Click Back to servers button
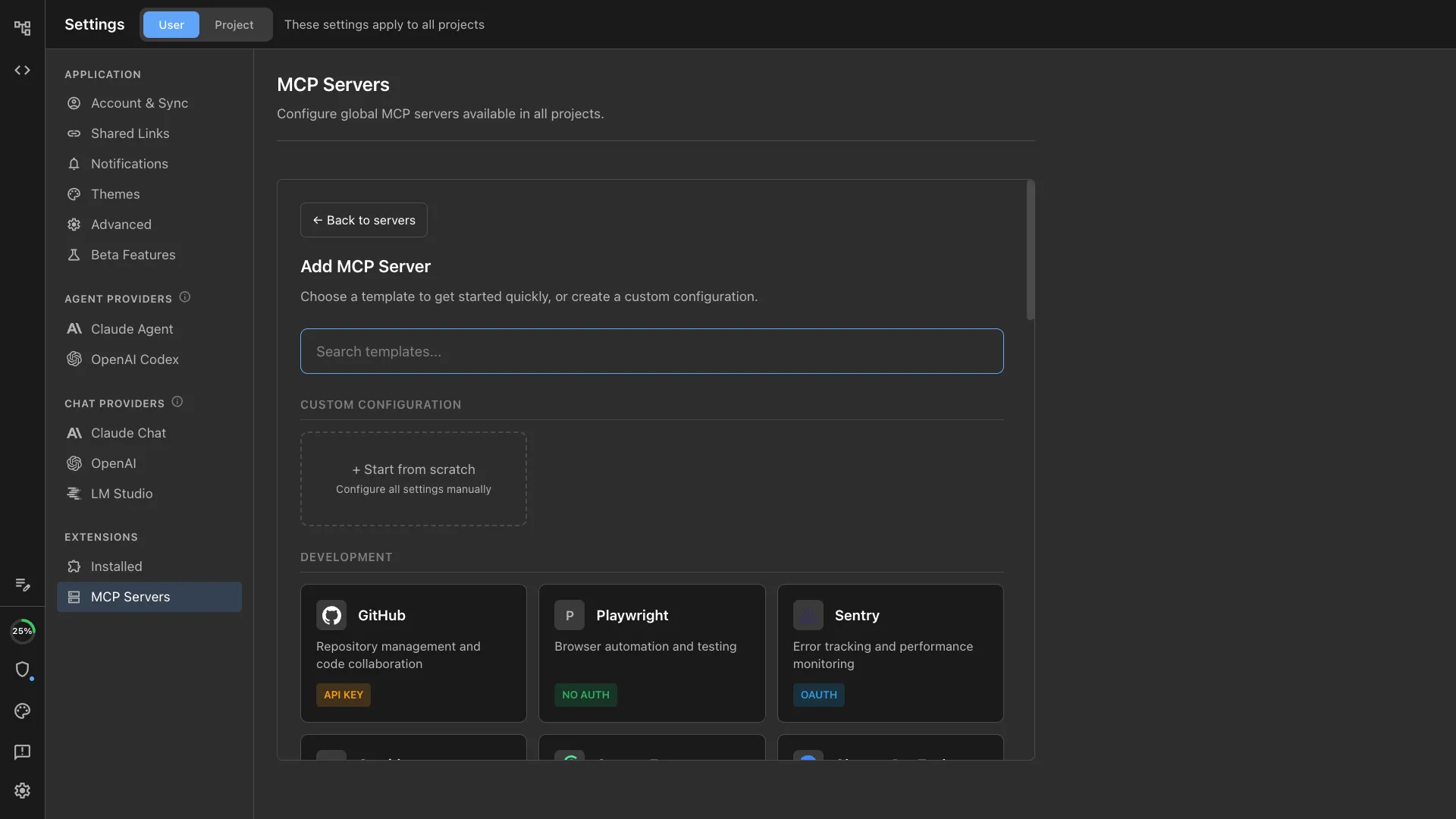 tap(364, 220)
